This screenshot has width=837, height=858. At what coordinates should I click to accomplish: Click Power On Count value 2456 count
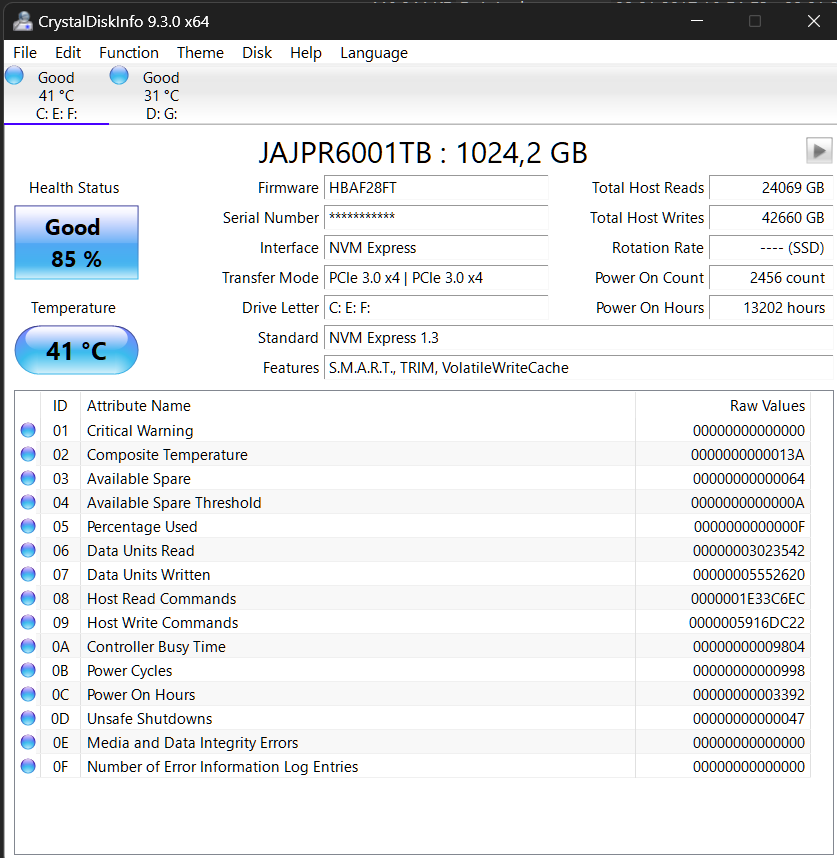[771, 278]
